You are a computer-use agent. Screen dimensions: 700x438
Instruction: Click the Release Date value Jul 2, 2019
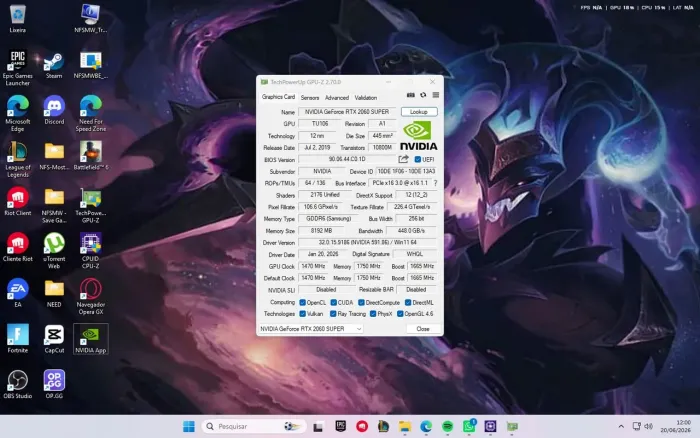(317, 147)
